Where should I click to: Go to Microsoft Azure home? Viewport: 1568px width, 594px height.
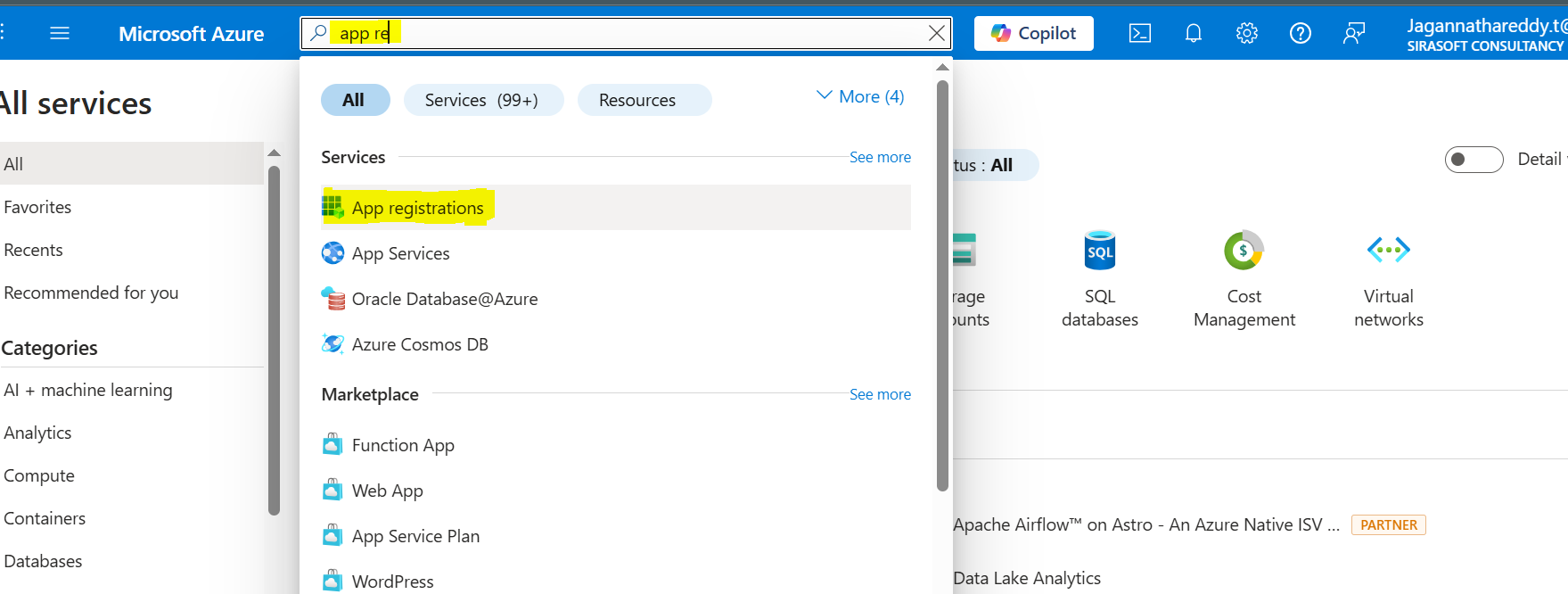[x=191, y=34]
